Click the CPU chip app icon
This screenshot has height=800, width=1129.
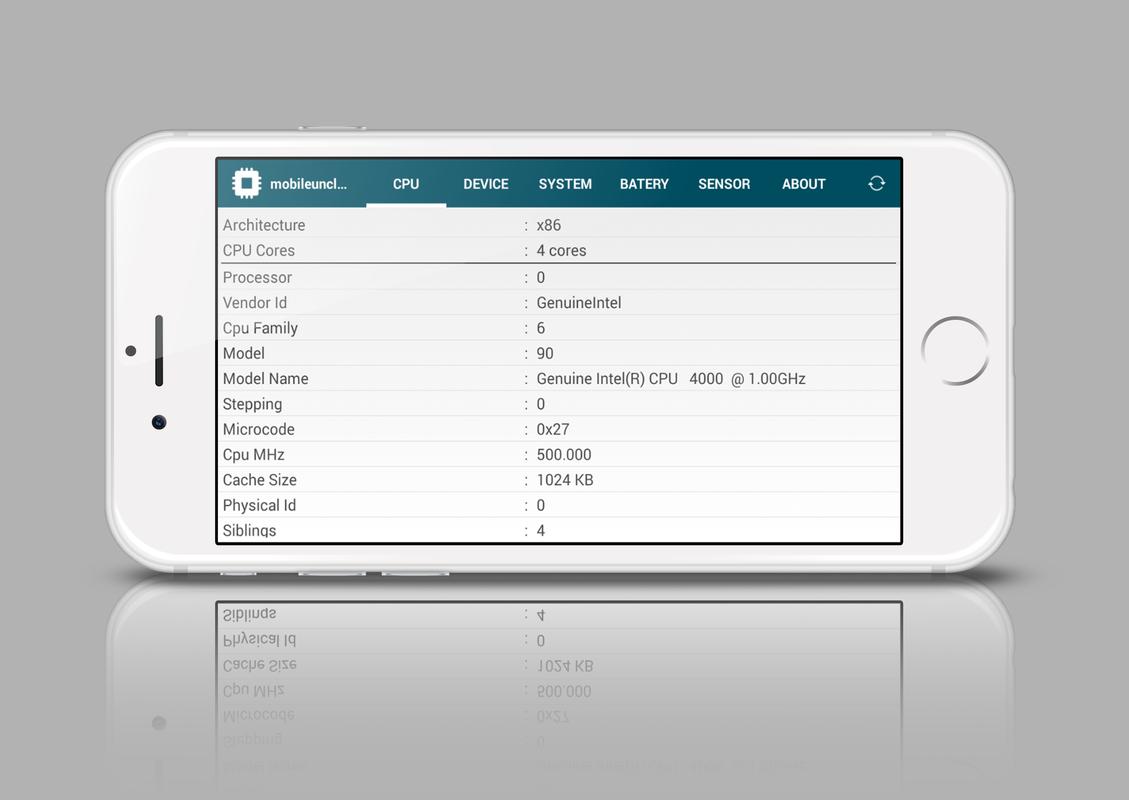(246, 183)
